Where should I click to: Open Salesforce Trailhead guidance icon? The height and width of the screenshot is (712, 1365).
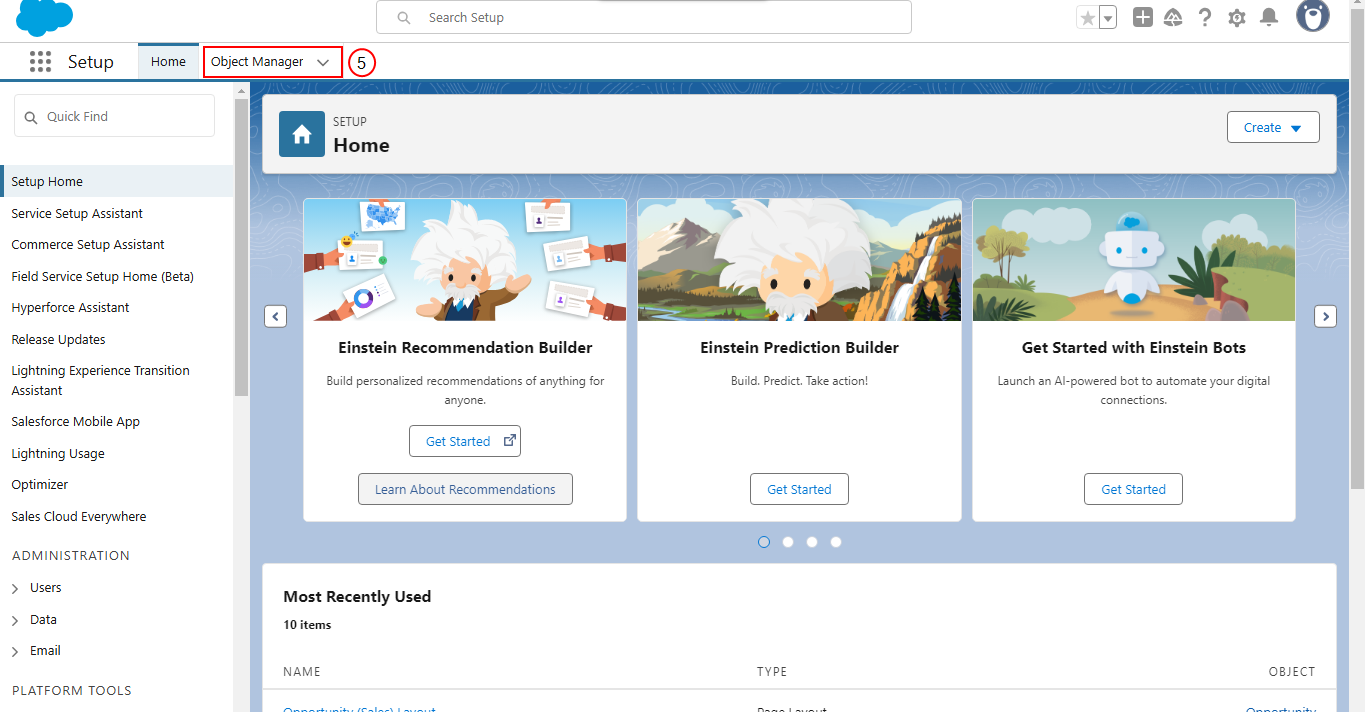coord(1173,17)
